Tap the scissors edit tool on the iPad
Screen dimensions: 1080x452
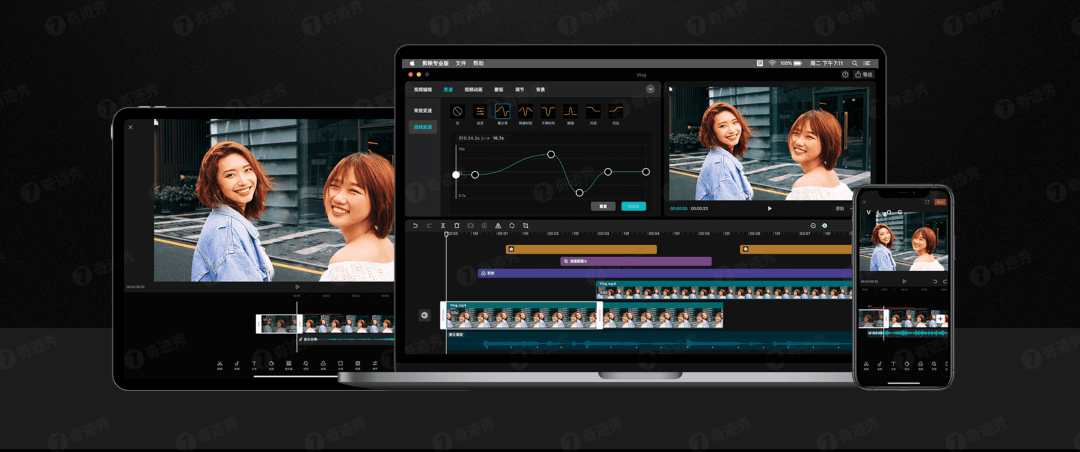(219, 364)
